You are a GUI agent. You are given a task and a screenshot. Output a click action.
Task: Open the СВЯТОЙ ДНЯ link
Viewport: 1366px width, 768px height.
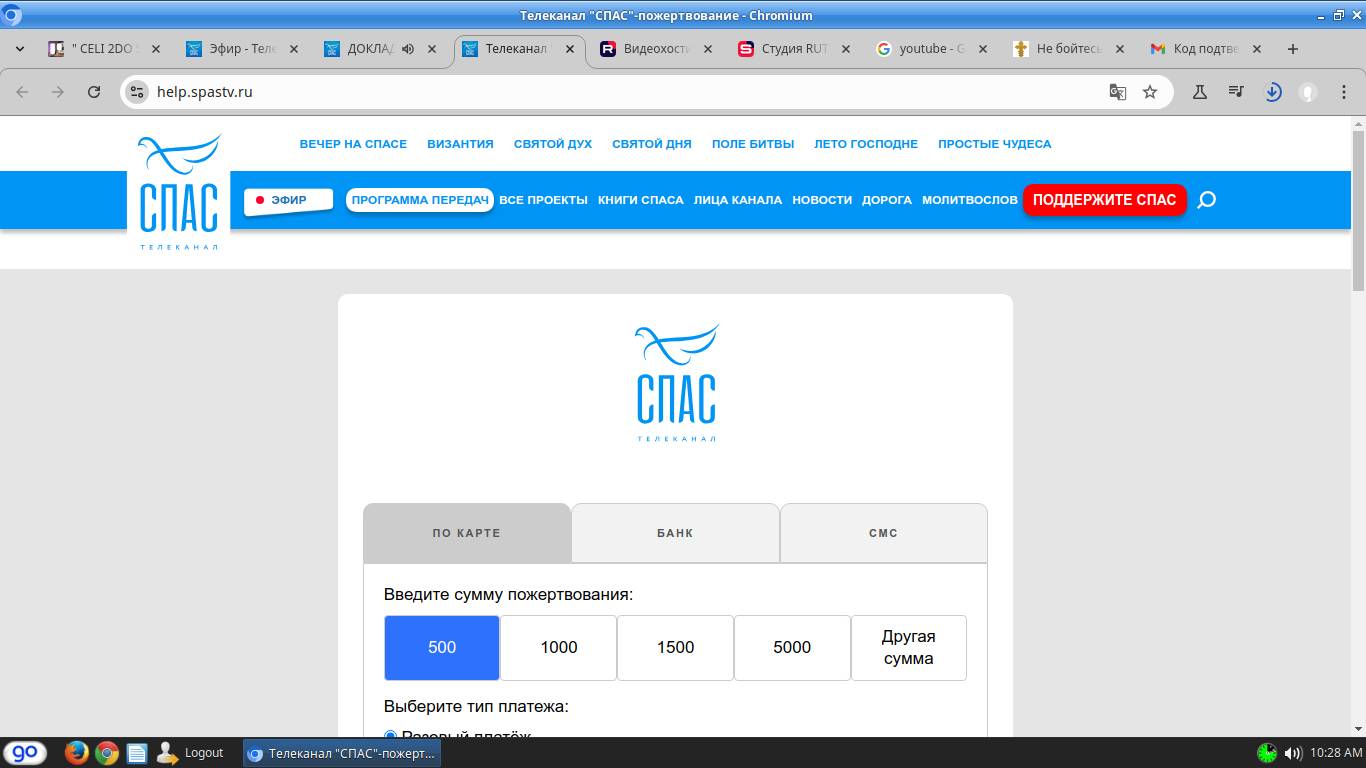652,144
